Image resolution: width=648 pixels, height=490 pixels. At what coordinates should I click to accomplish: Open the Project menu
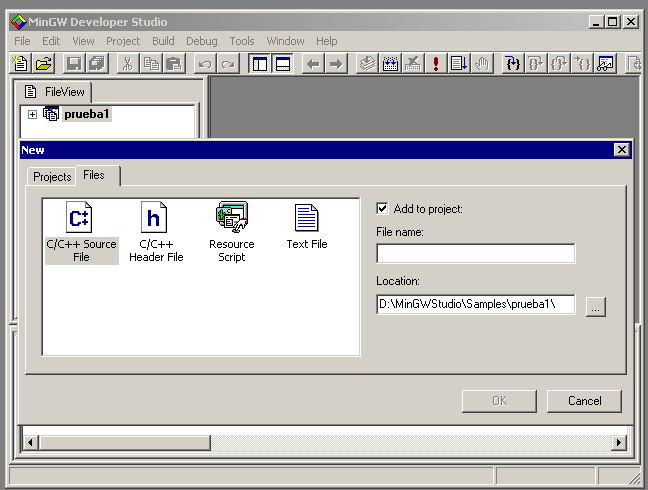123,41
